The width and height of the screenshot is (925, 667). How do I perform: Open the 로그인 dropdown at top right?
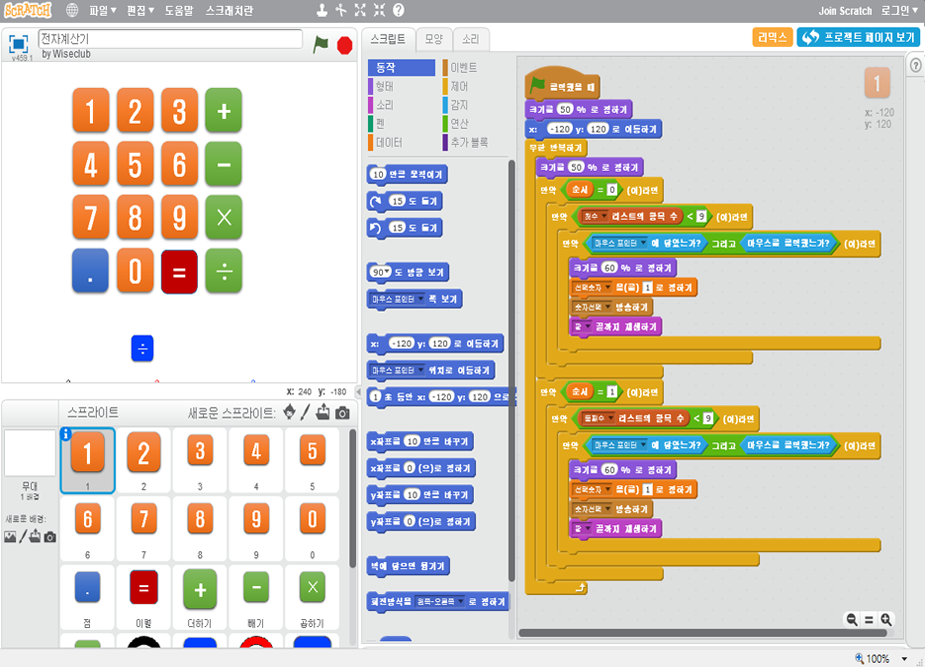point(895,10)
